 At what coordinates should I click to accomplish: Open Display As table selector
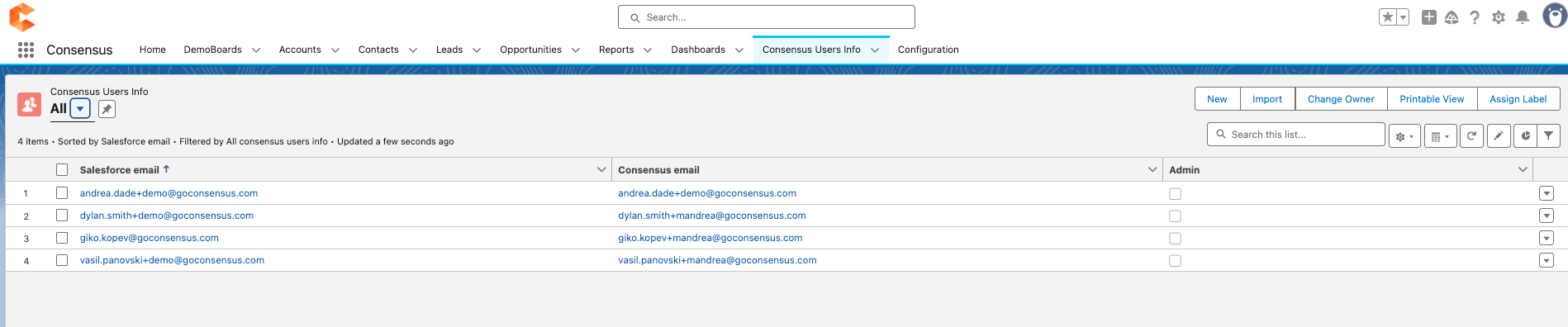coord(1440,135)
